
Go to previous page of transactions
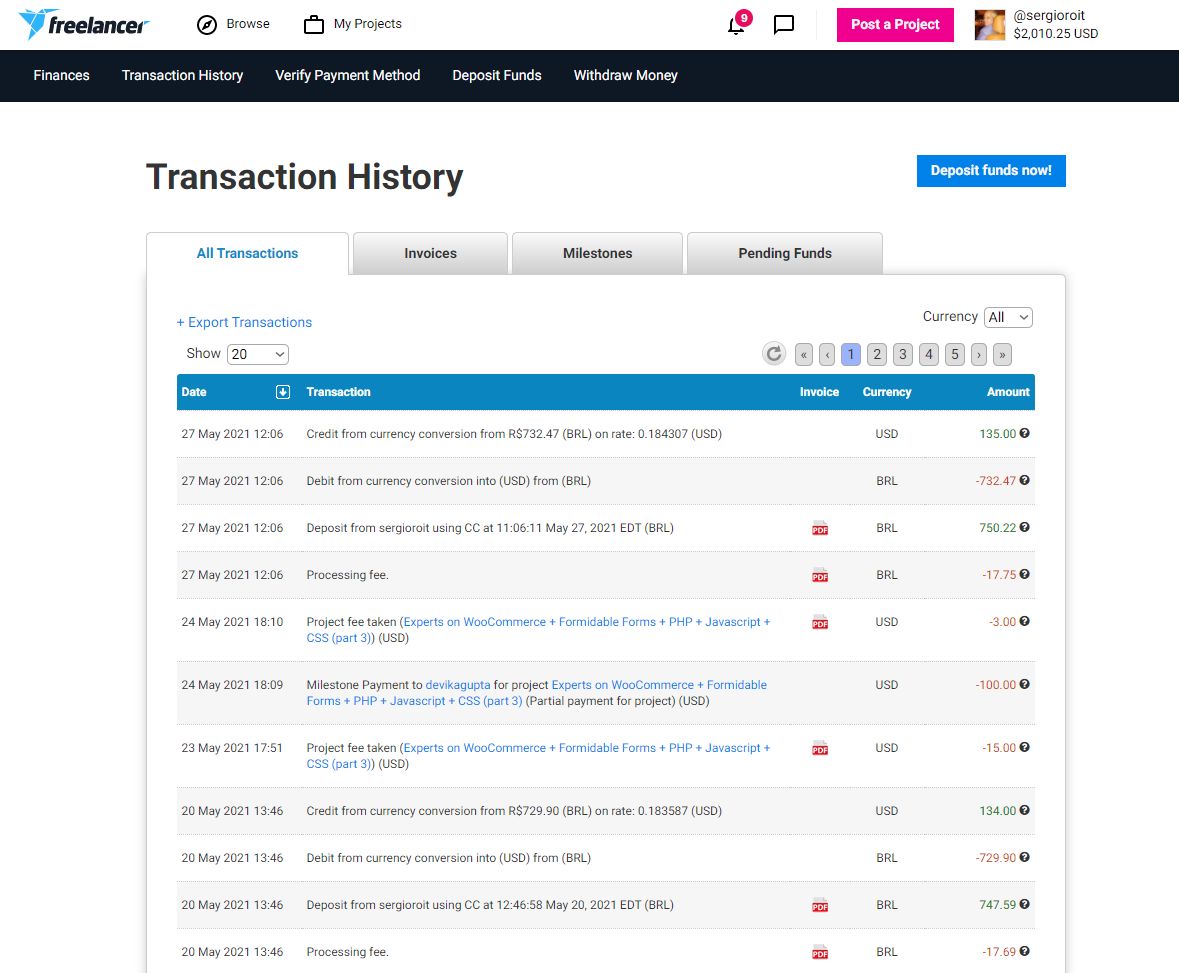pos(827,354)
